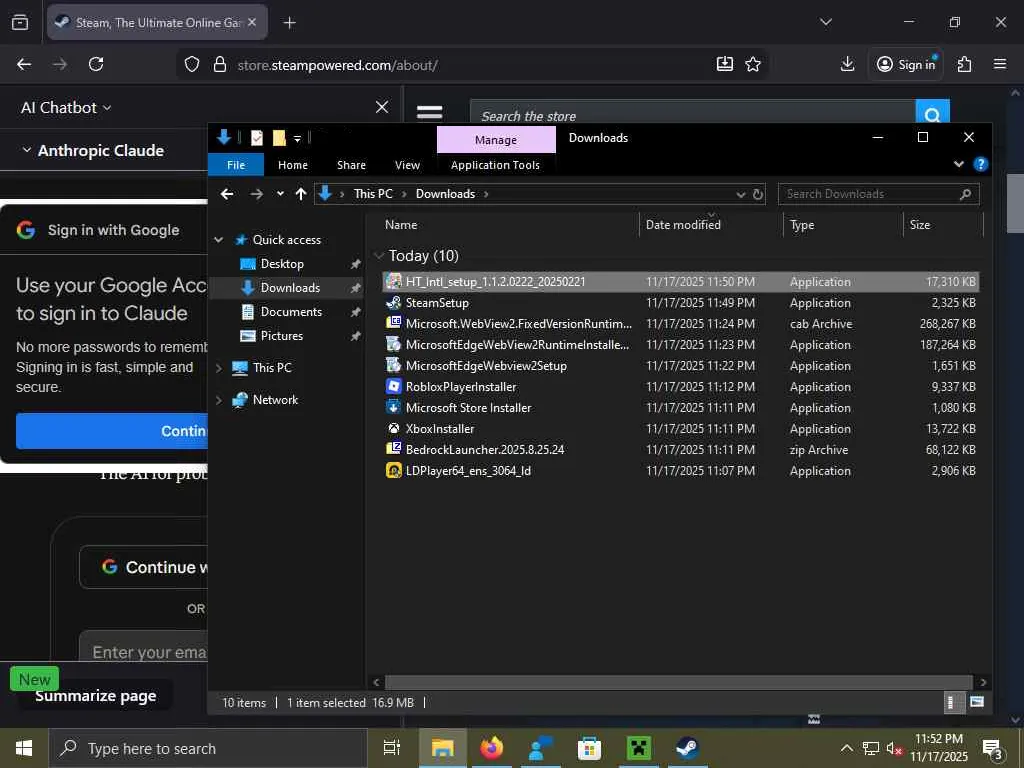This screenshot has width=1024, height=768.
Task: Go back in File Explorer navigation
Action: pyautogui.click(x=227, y=194)
